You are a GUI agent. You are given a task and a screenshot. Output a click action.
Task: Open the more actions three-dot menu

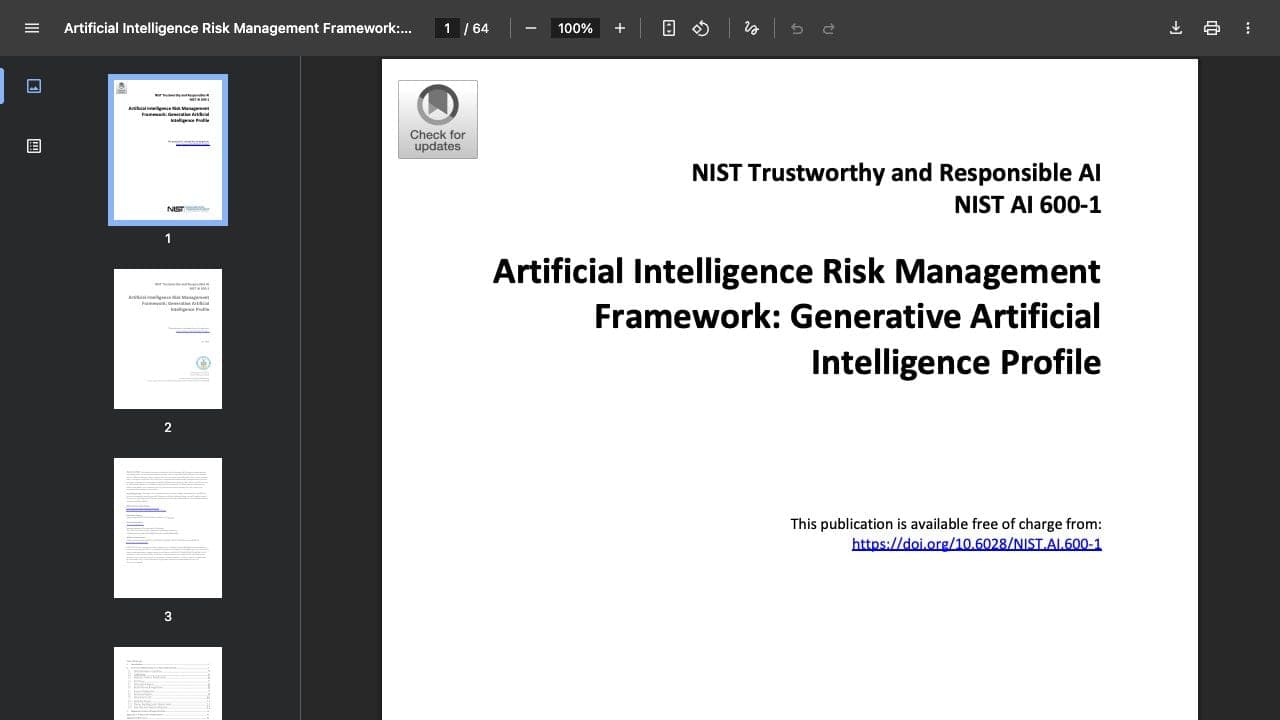pyautogui.click(x=1248, y=28)
